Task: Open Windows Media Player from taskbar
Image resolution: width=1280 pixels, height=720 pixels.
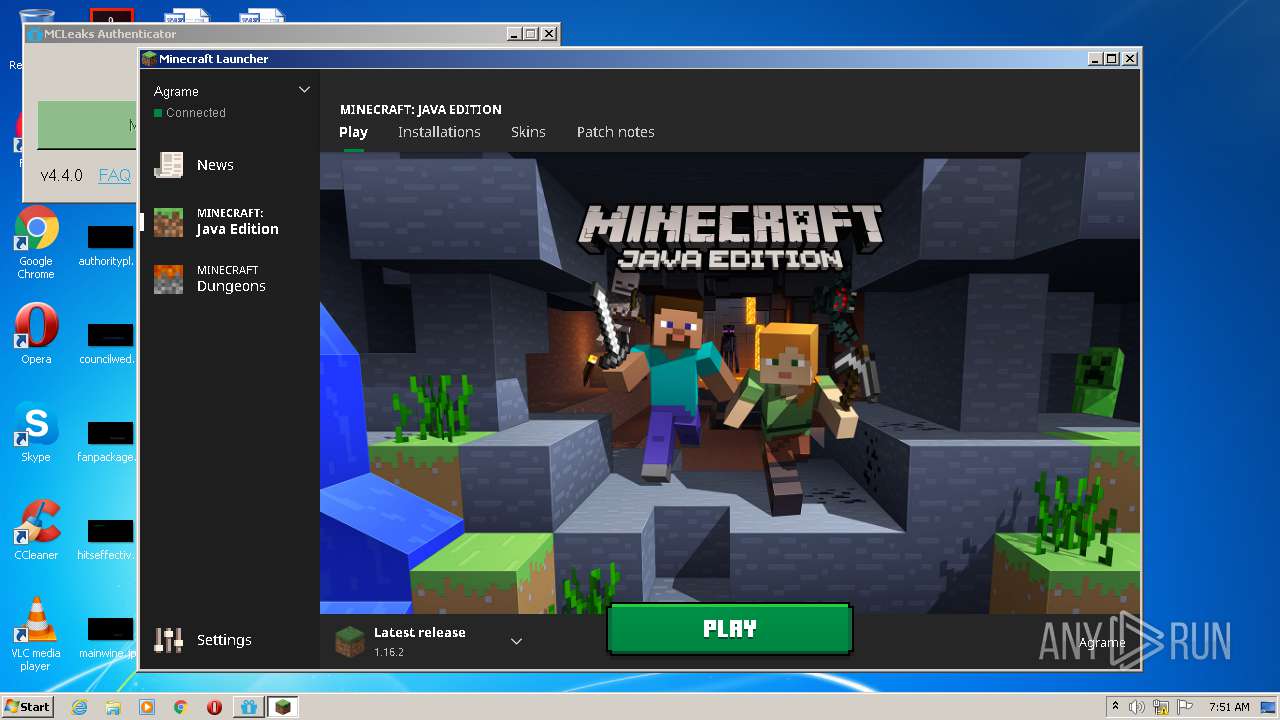Action: click(x=147, y=707)
